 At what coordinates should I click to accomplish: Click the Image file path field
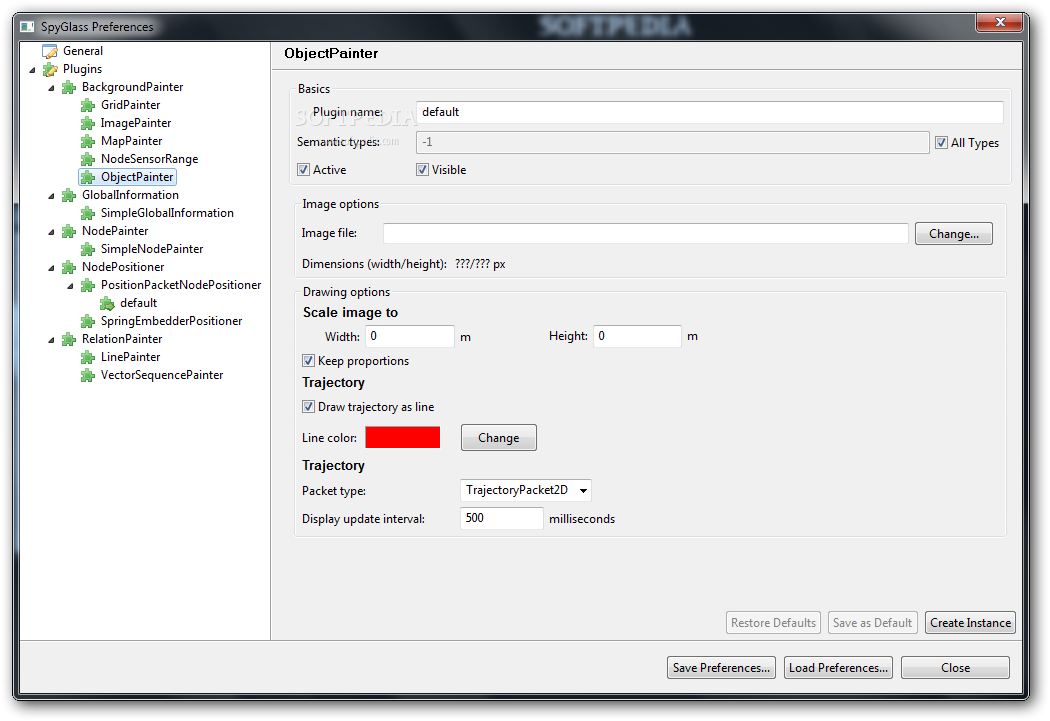point(646,234)
